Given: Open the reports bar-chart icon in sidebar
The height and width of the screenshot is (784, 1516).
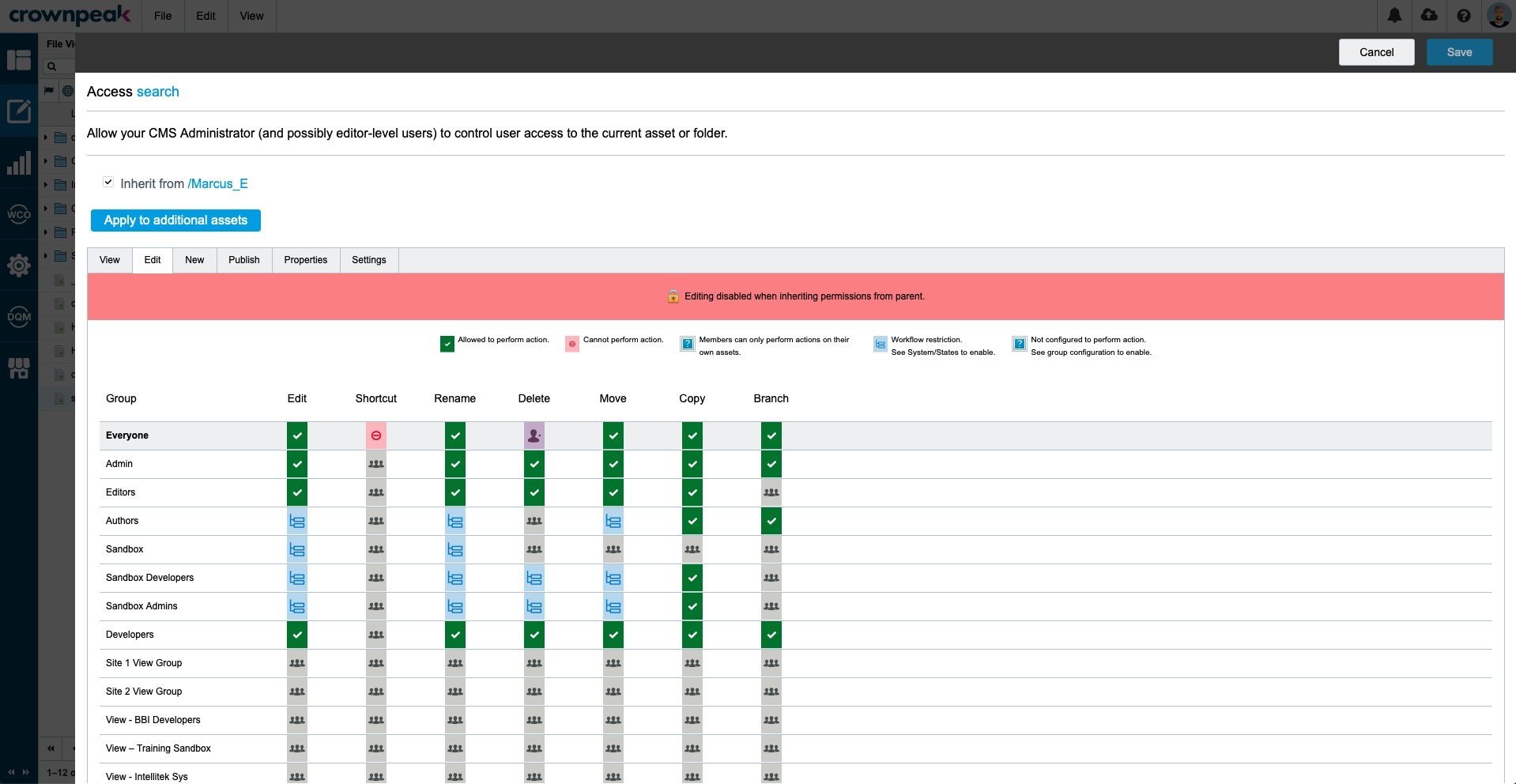Looking at the screenshot, I should 18,162.
